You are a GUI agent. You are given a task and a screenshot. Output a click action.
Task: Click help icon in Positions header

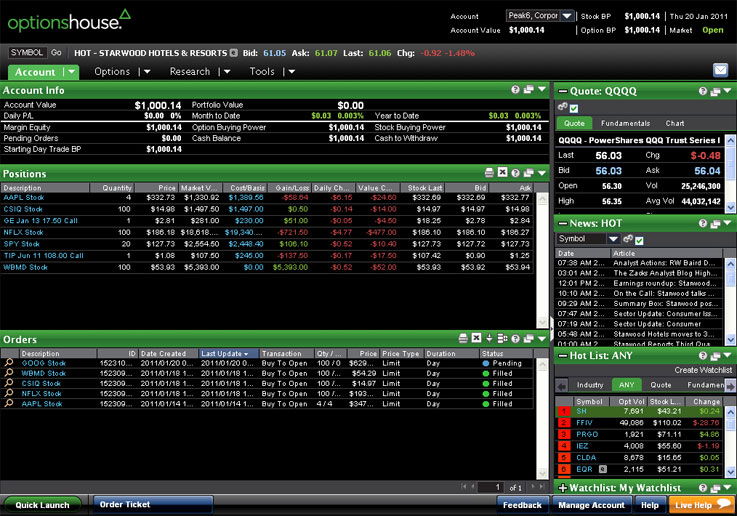515,173
